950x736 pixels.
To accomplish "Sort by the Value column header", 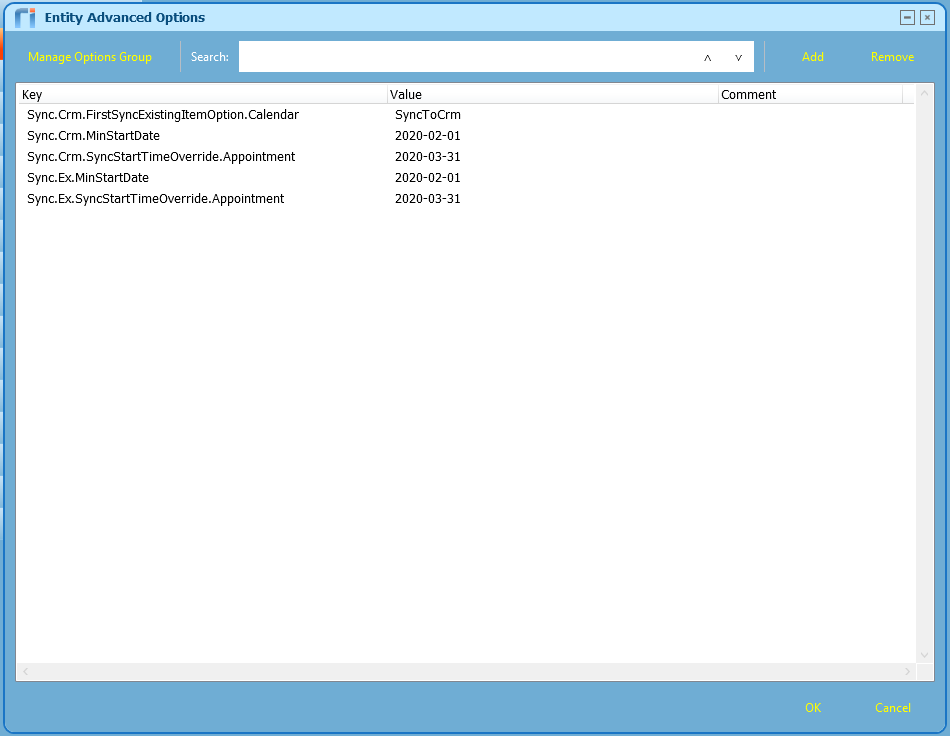I will [x=553, y=94].
